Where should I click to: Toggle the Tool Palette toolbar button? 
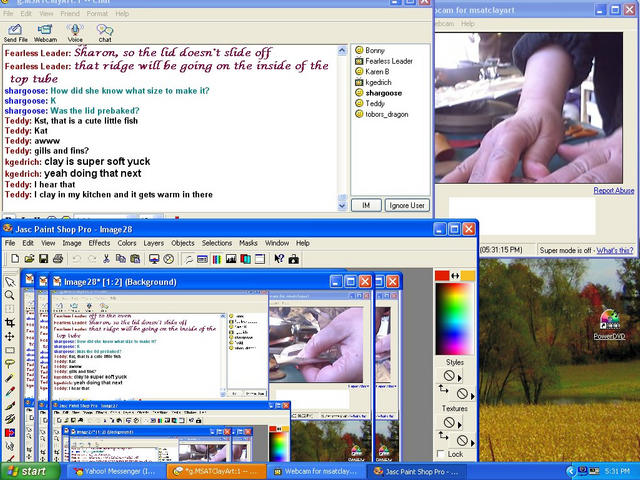[188, 259]
